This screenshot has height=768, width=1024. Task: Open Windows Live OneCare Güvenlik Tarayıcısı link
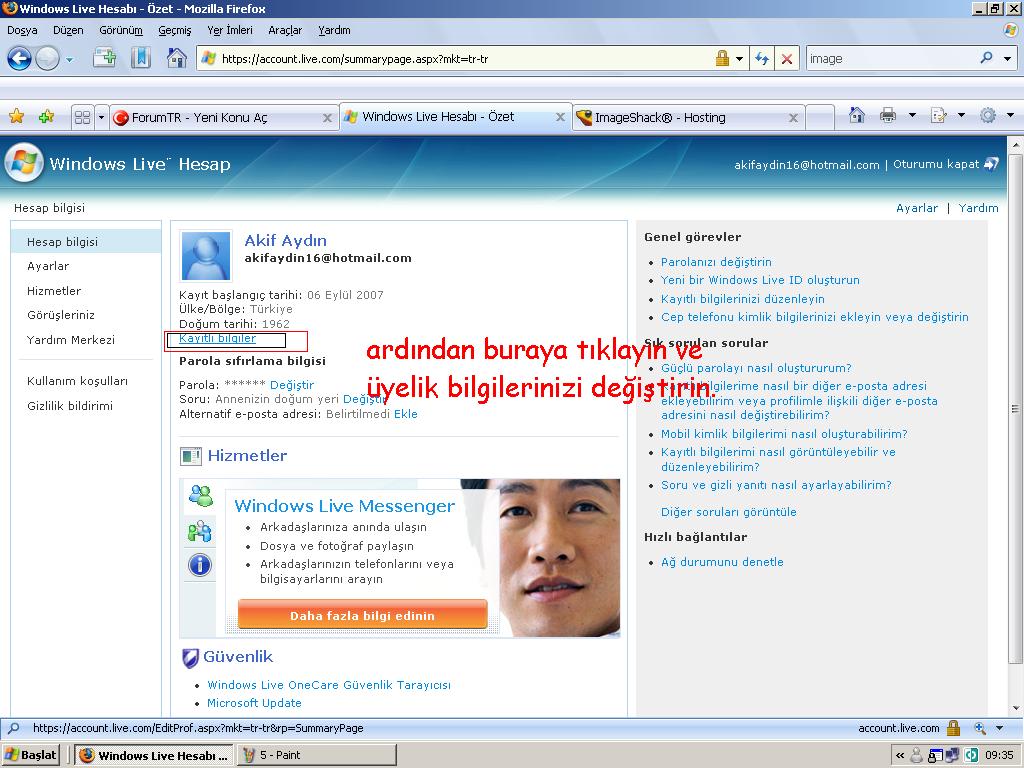329,684
